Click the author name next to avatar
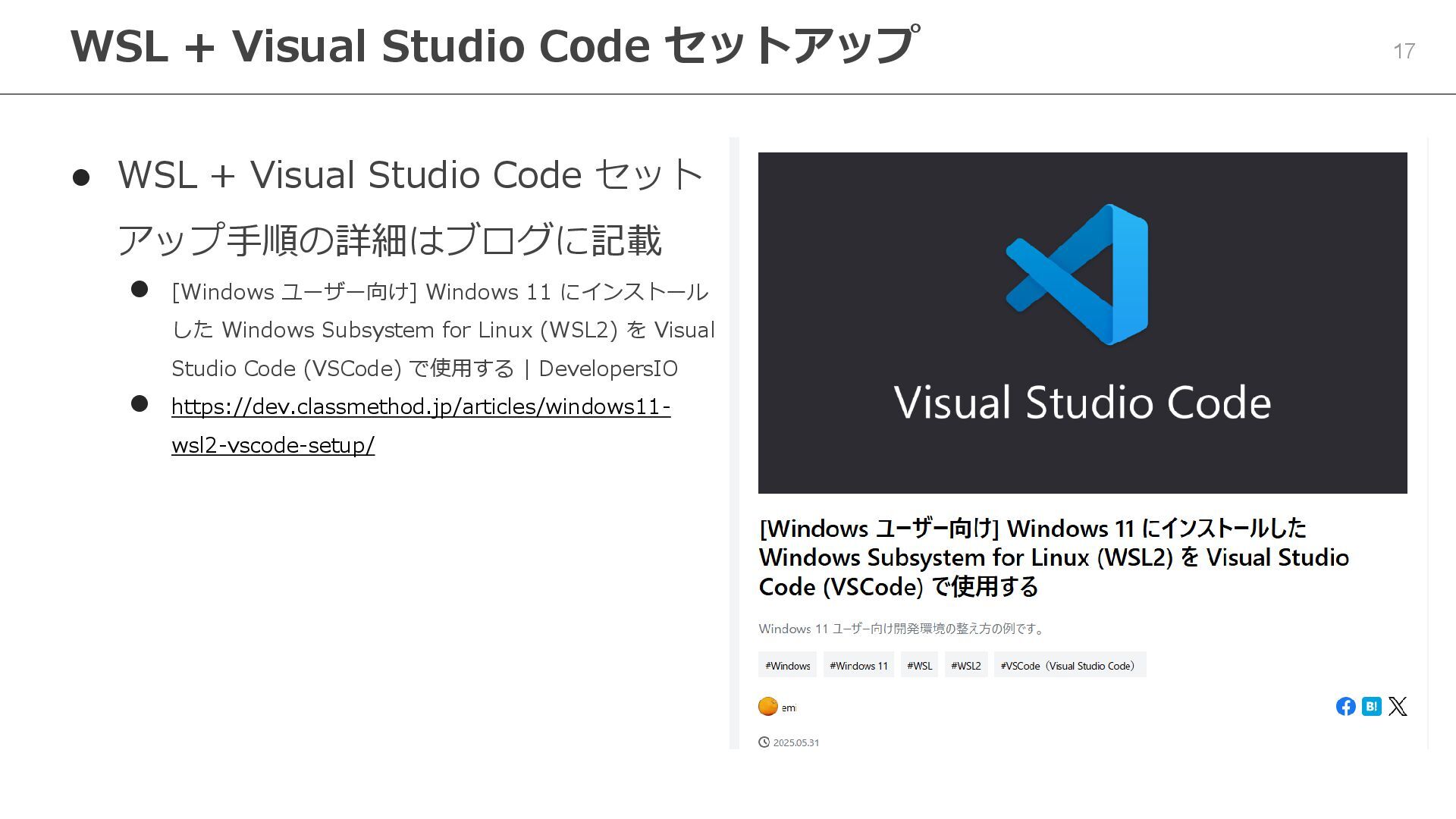Viewport: 1456px width, 819px height. pos(789,708)
